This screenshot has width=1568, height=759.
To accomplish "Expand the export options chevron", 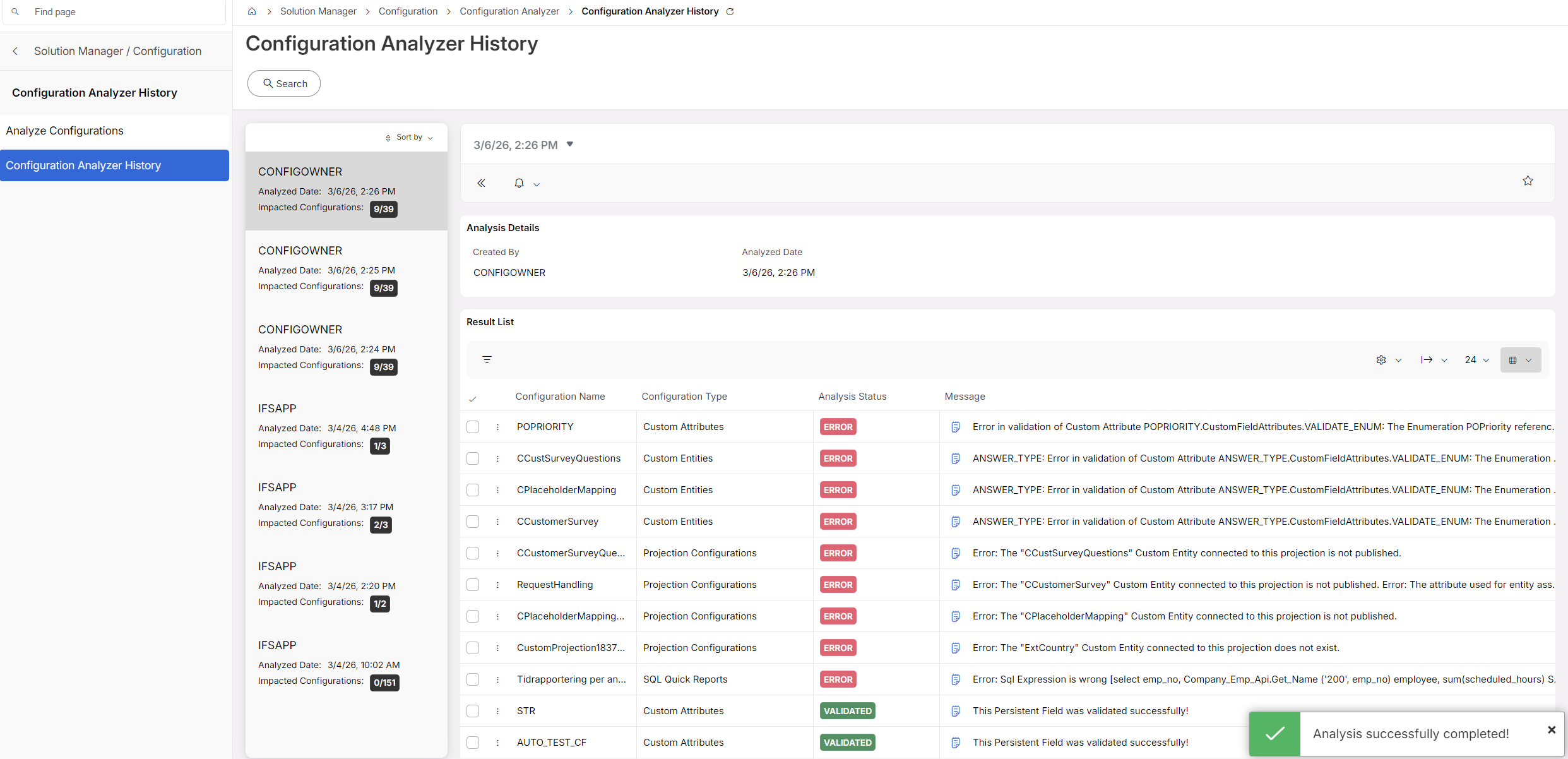I will pos(1444,361).
